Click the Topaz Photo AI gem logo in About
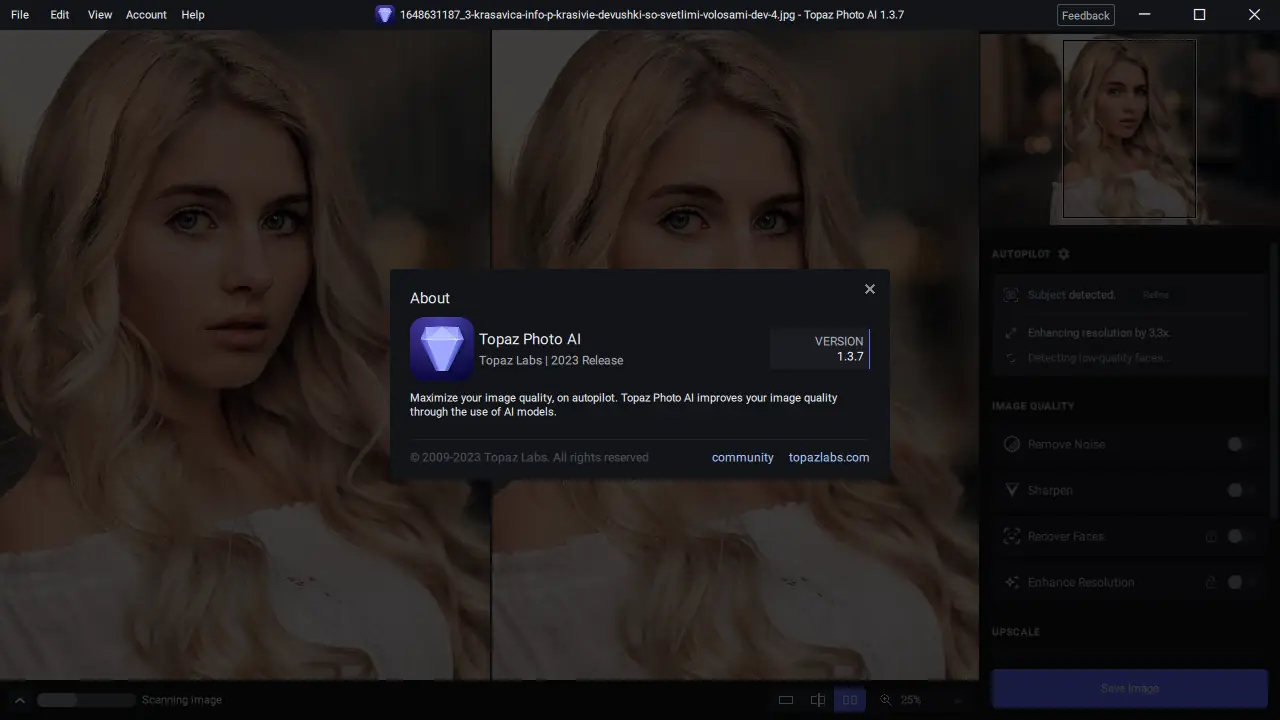Image resolution: width=1280 pixels, height=720 pixels. pos(442,349)
